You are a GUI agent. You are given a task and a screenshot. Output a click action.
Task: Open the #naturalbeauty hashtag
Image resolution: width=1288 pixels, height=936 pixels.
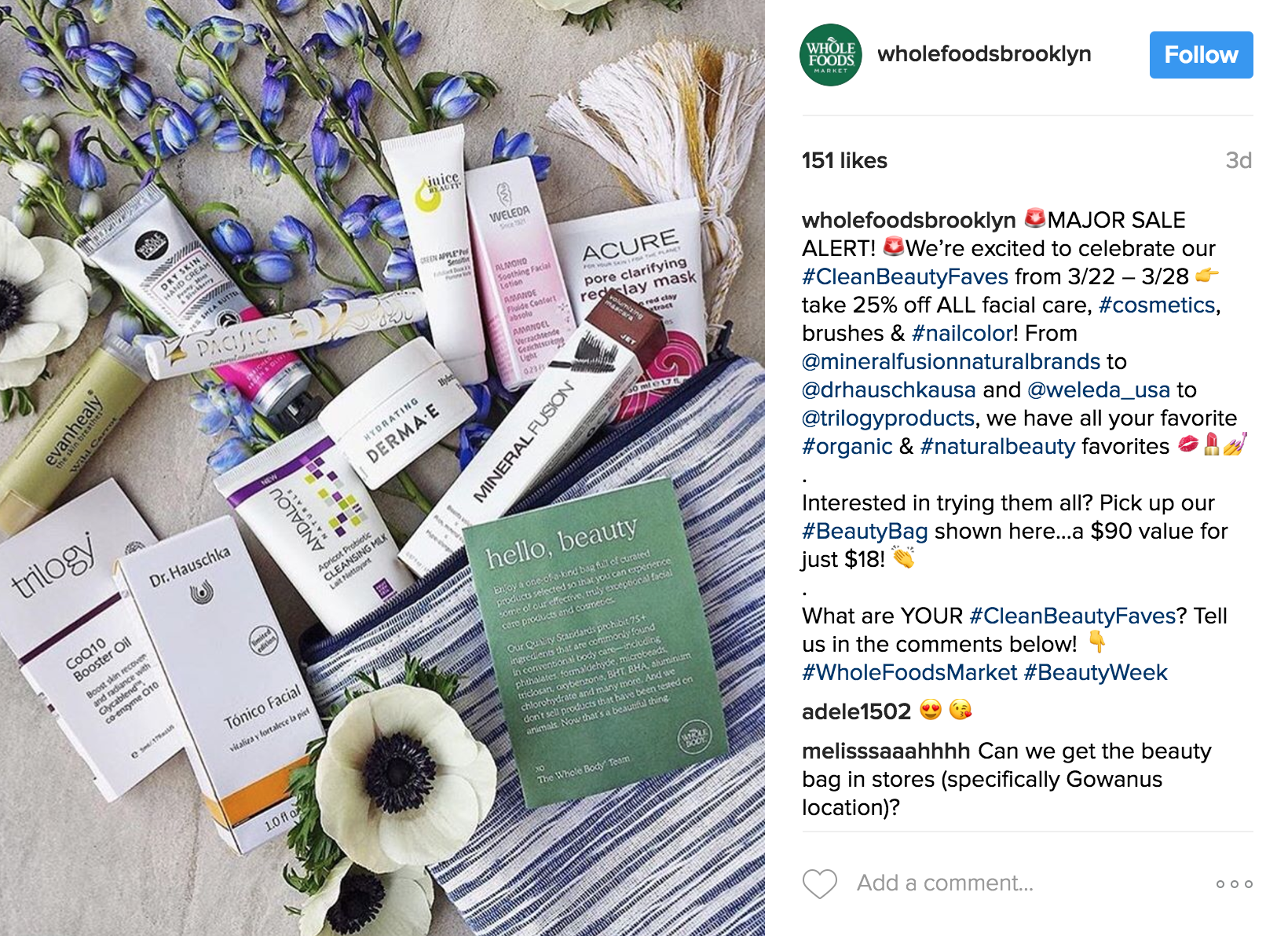click(997, 446)
